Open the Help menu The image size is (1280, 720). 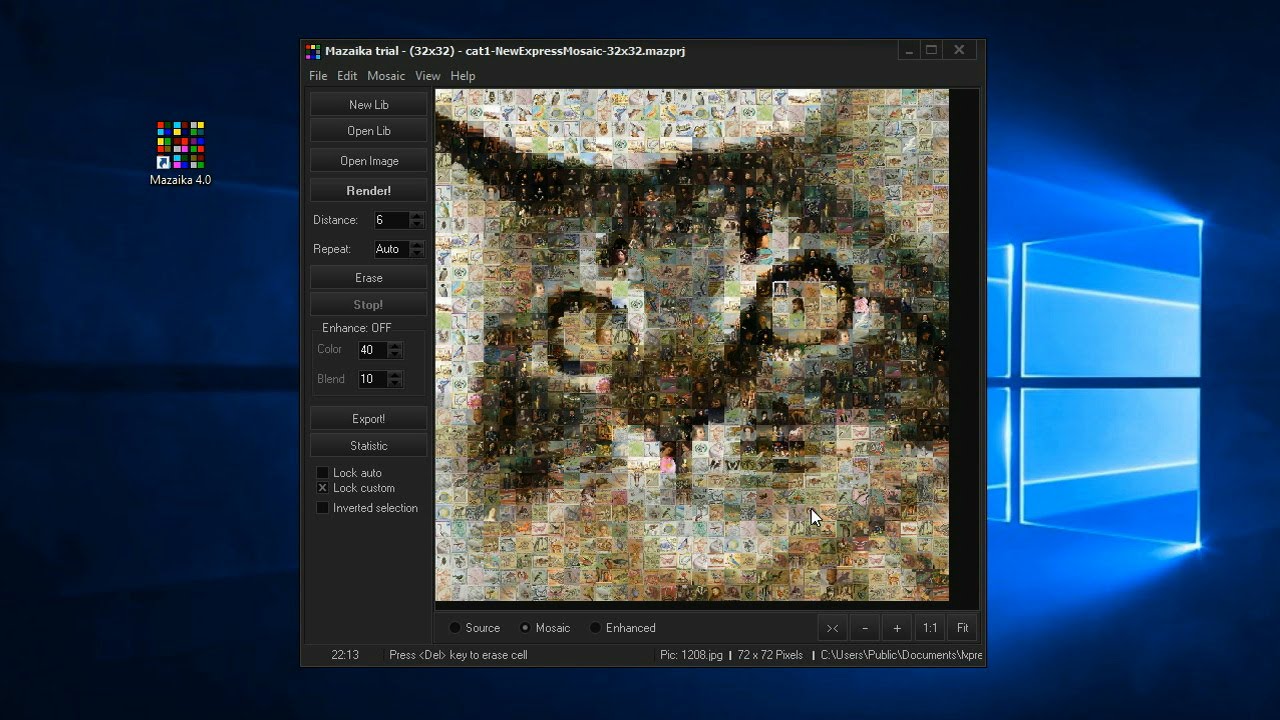[x=463, y=76]
